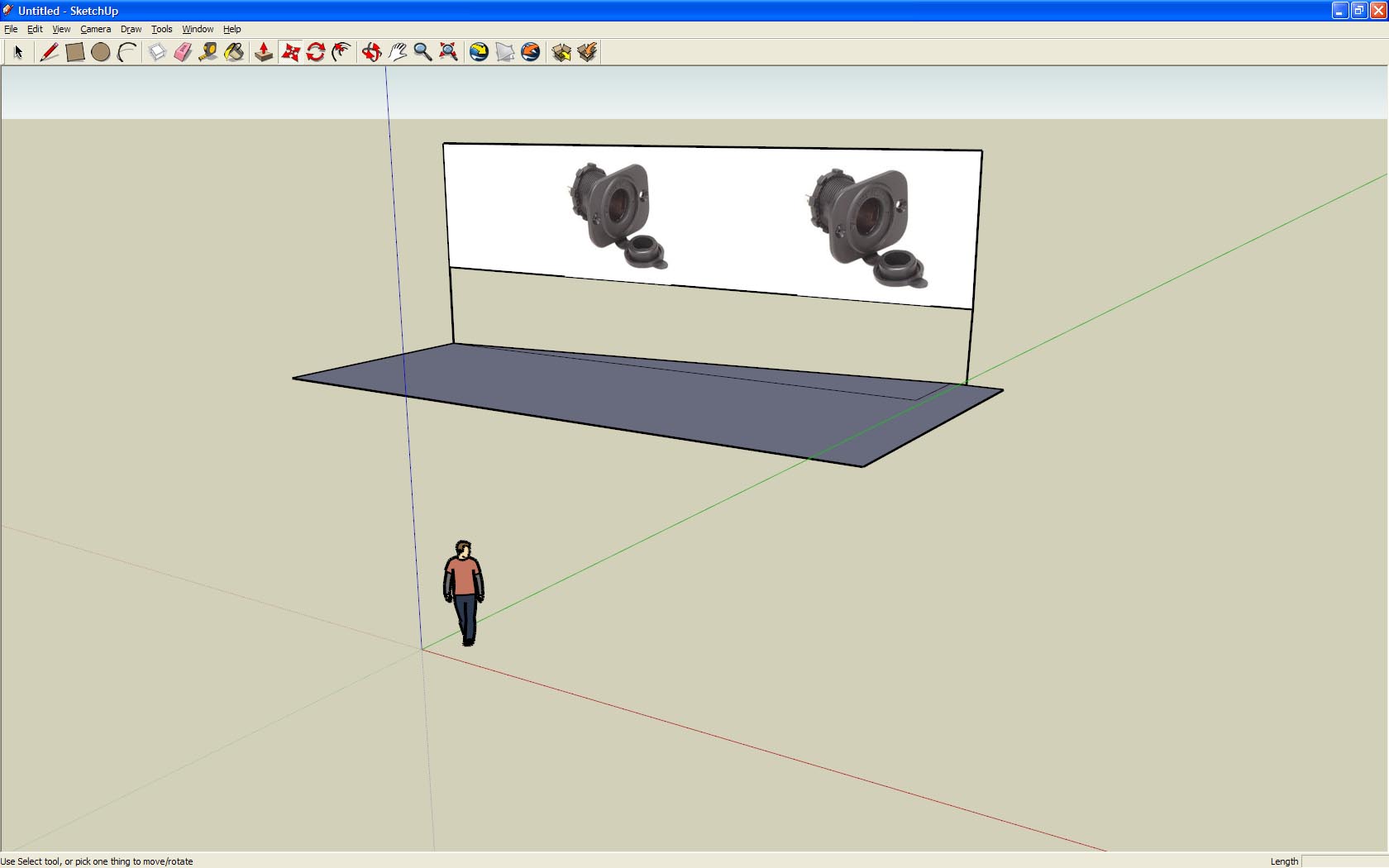This screenshot has height=868, width=1389.
Task: Open the Edit menu
Action: click(x=35, y=29)
